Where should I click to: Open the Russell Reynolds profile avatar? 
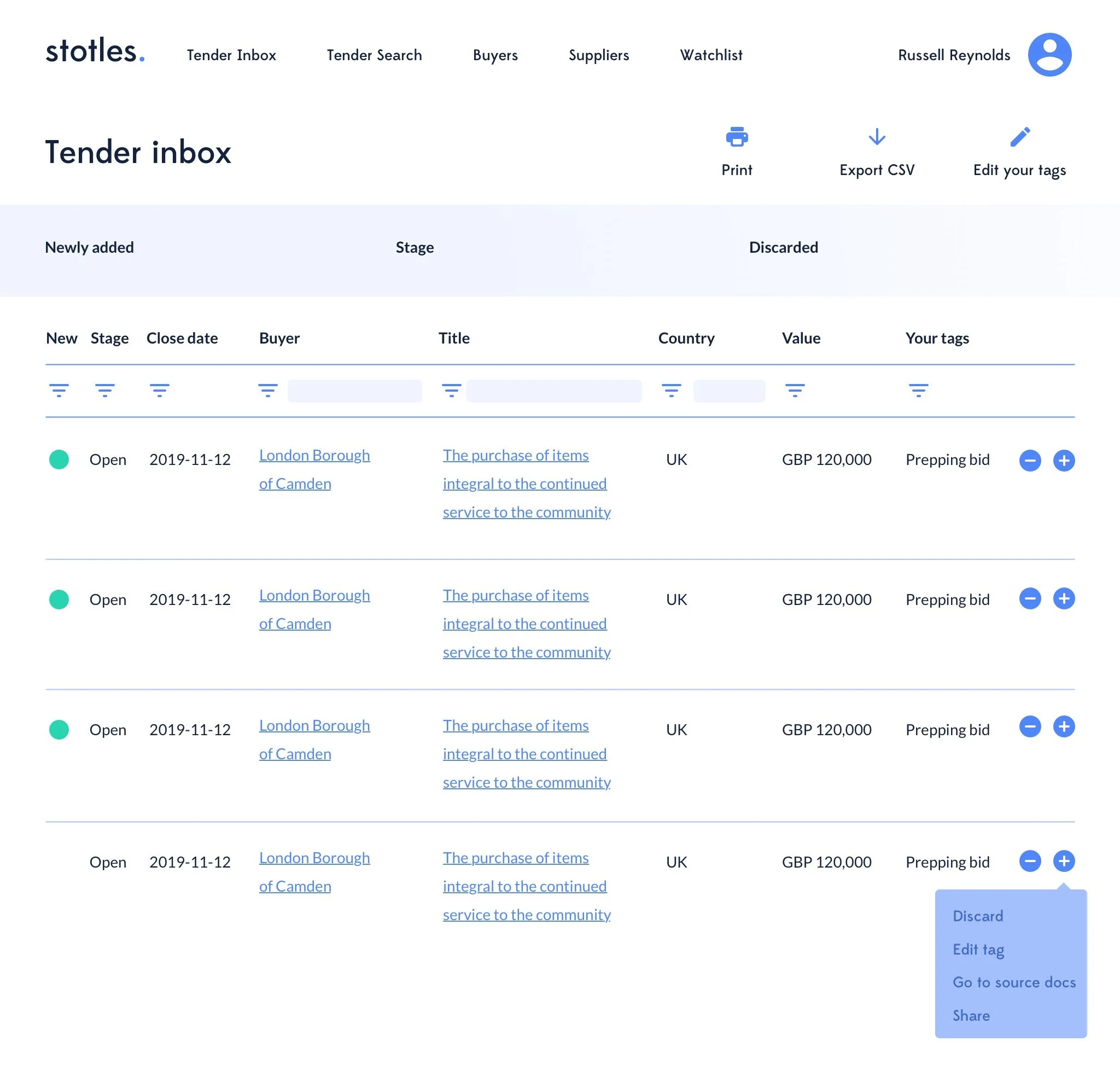coord(1049,55)
